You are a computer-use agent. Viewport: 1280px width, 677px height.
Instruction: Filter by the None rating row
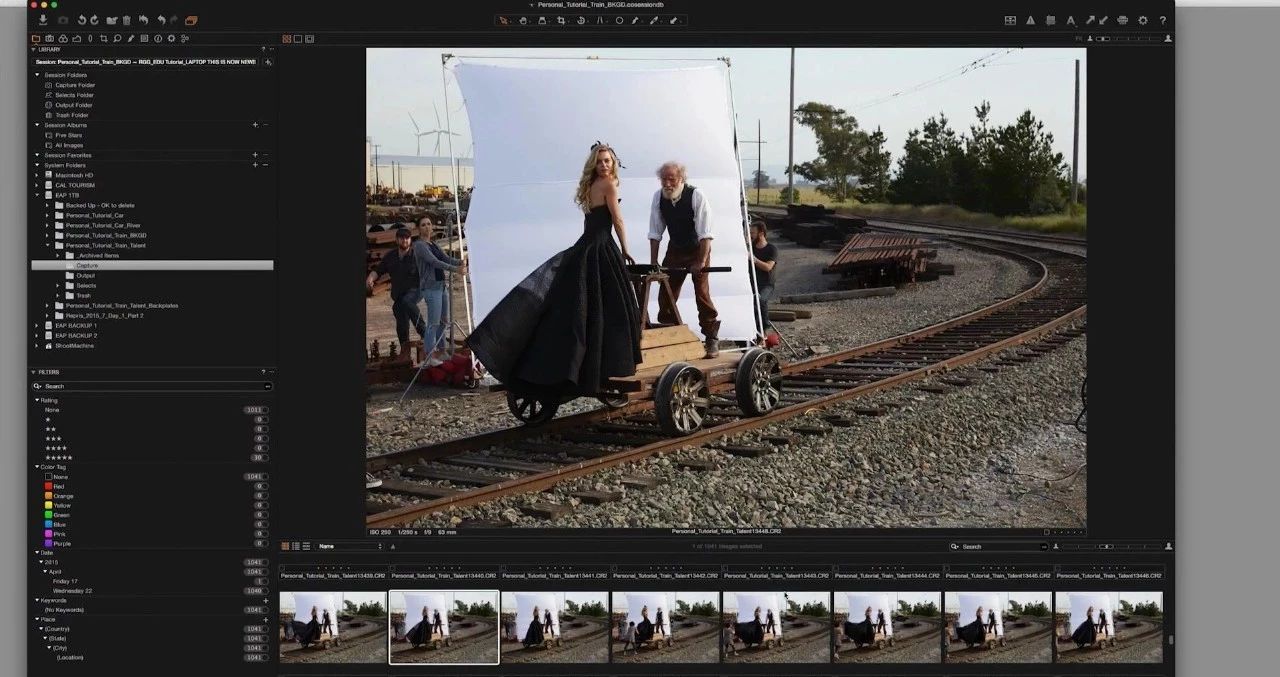pyautogui.click(x=151, y=410)
